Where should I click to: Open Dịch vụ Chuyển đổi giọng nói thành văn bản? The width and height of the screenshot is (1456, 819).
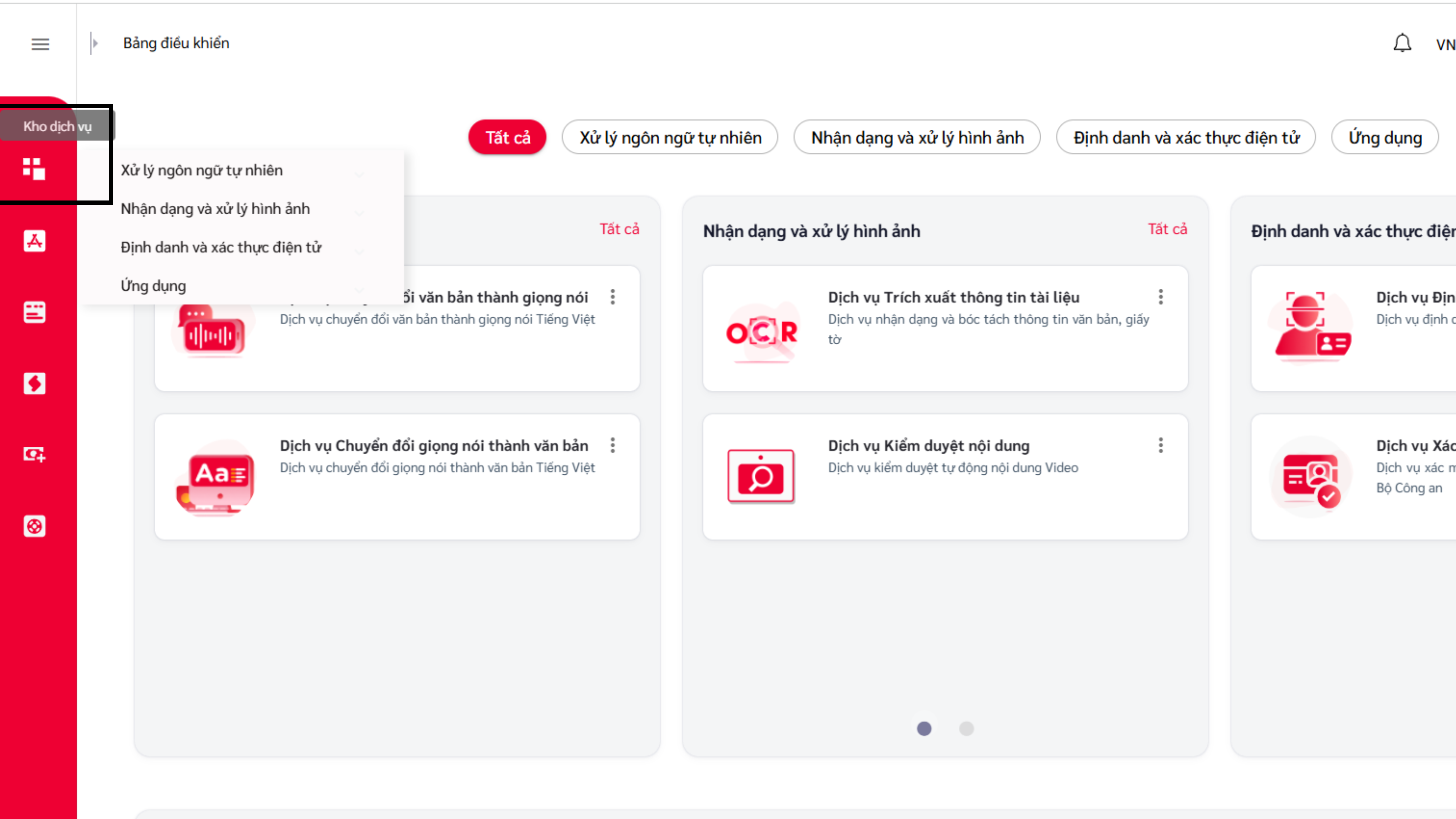(434, 446)
